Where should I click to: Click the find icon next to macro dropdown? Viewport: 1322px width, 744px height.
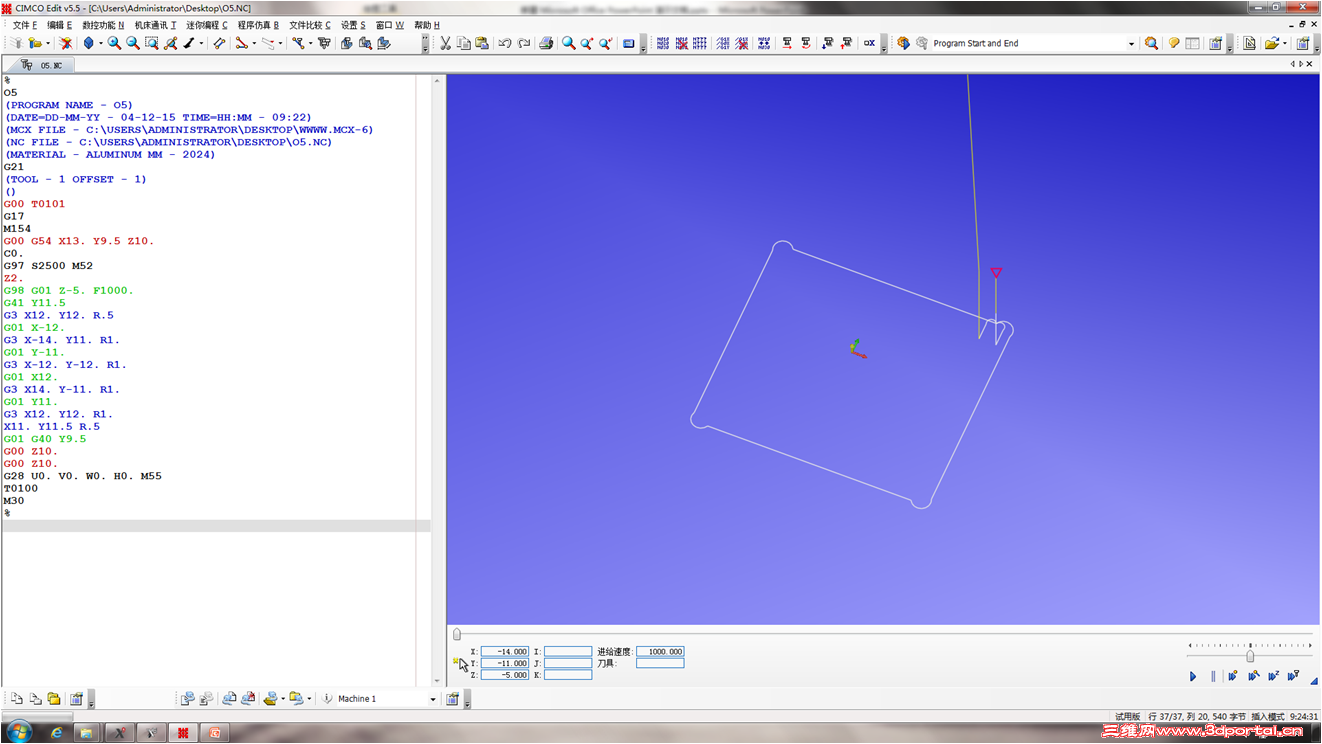tap(1151, 43)
